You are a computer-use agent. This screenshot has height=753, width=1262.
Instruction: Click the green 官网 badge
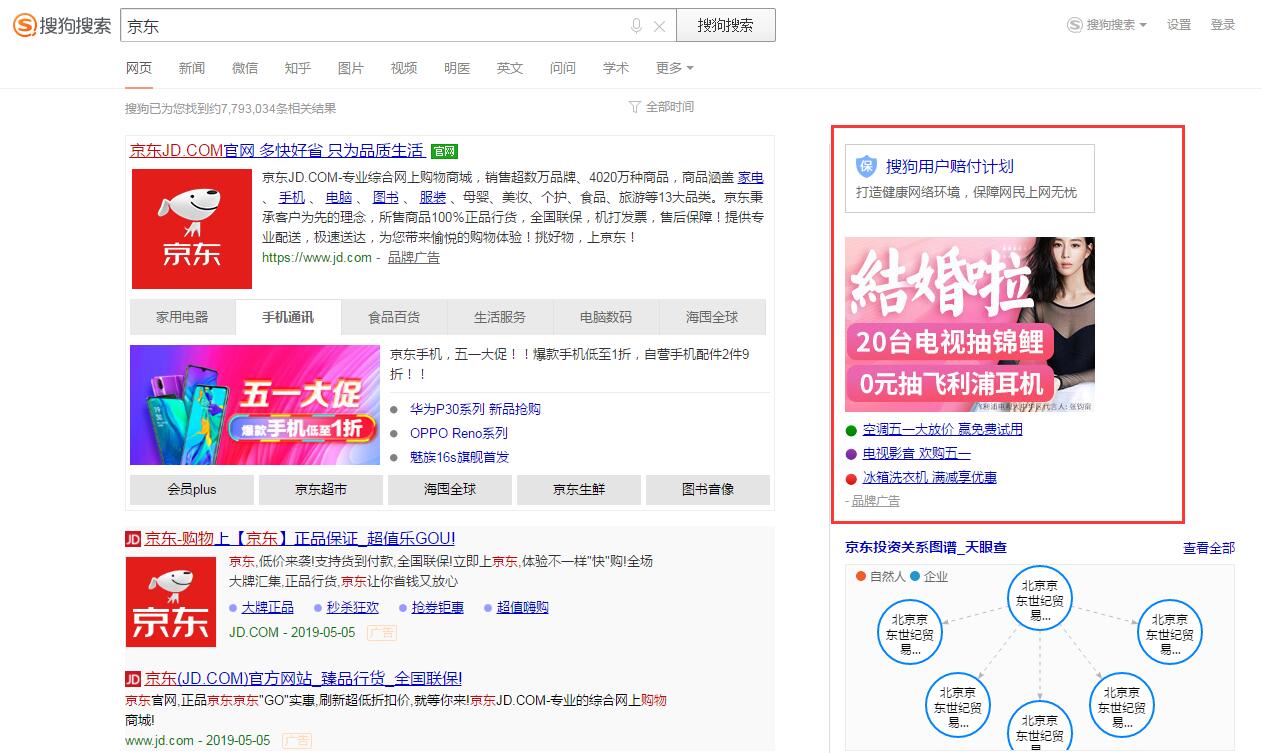coord(443,149)
